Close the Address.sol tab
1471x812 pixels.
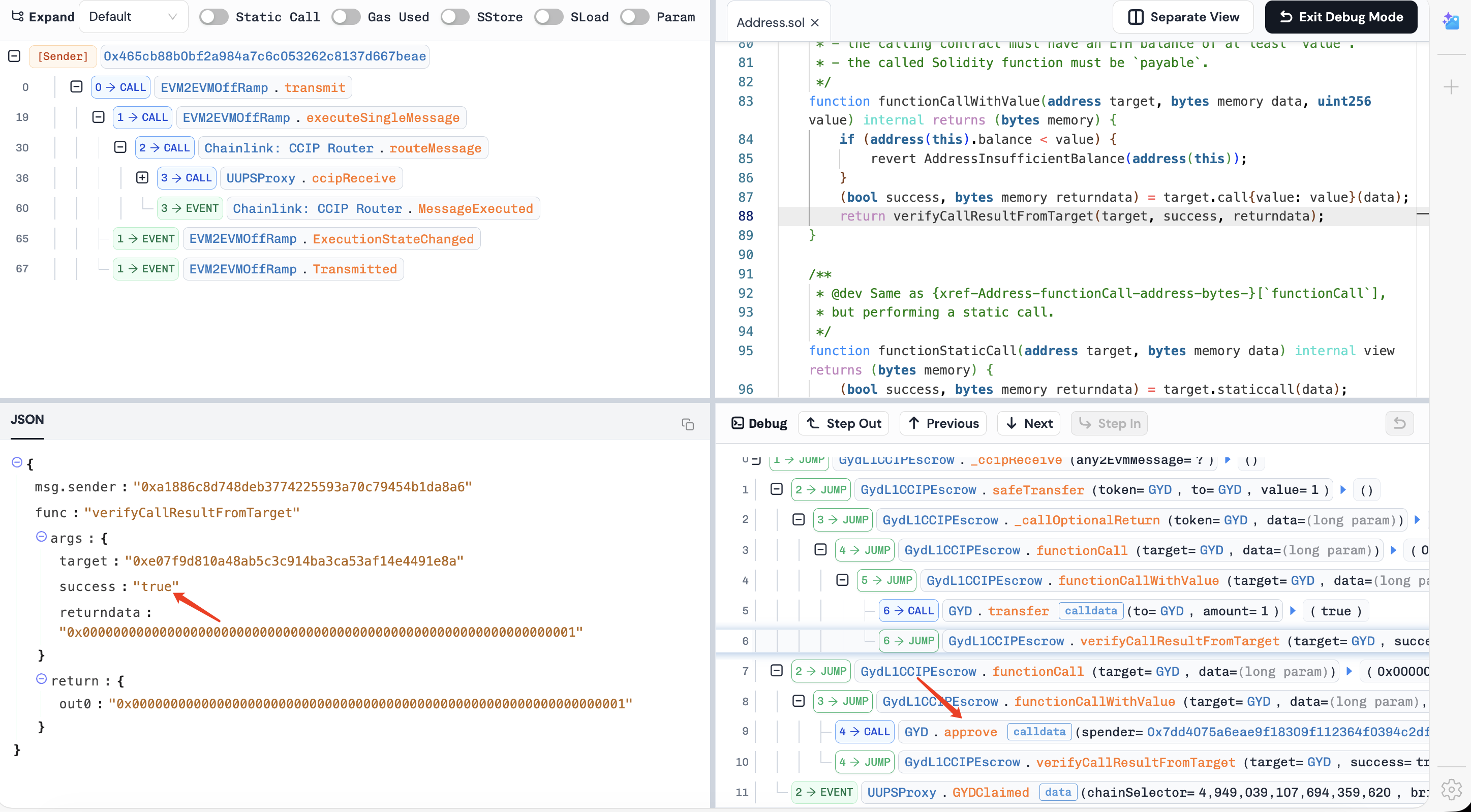coord(815,23)
